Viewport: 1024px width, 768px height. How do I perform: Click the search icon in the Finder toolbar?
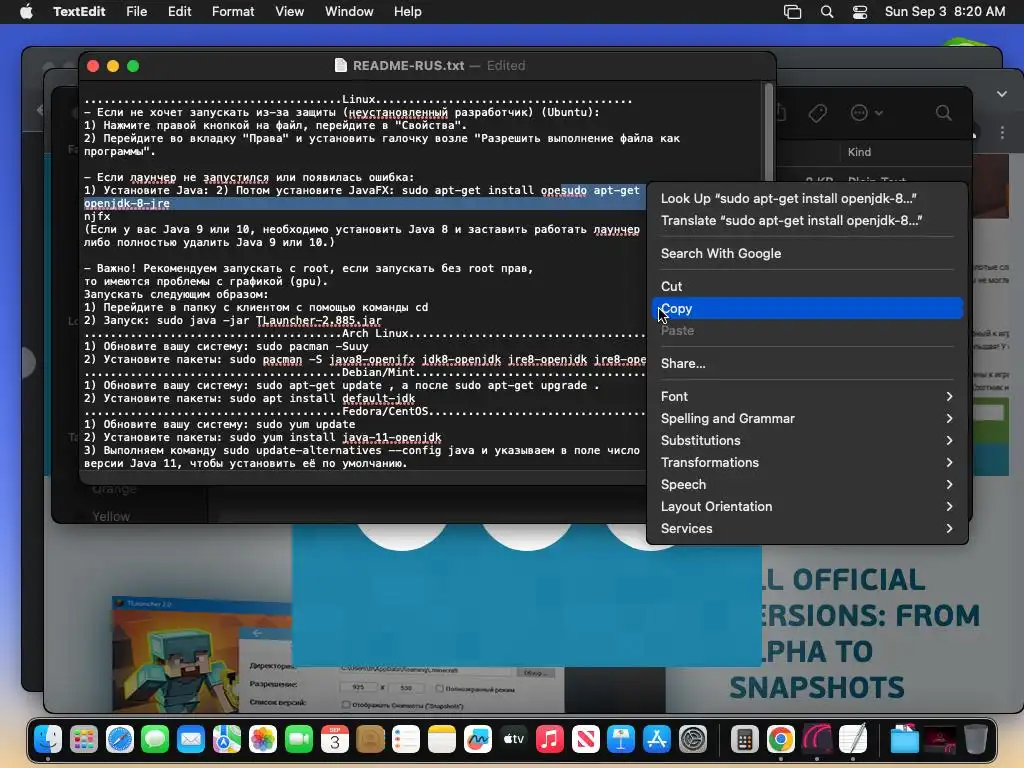click(943, 113)
